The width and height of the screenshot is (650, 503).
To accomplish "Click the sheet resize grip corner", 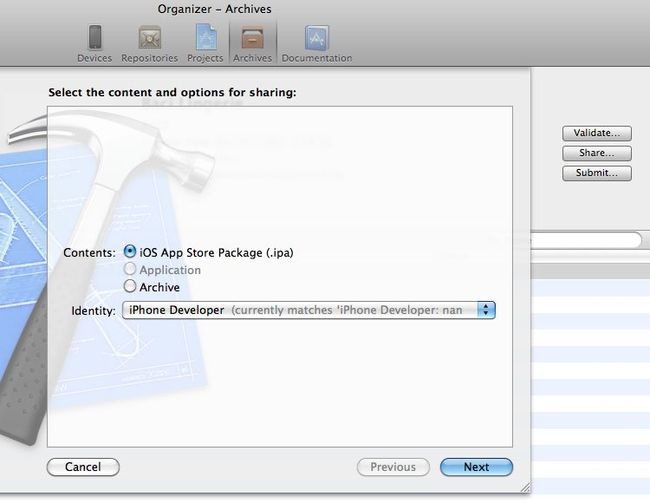I will pyautogui.click(x=525, y=487).
